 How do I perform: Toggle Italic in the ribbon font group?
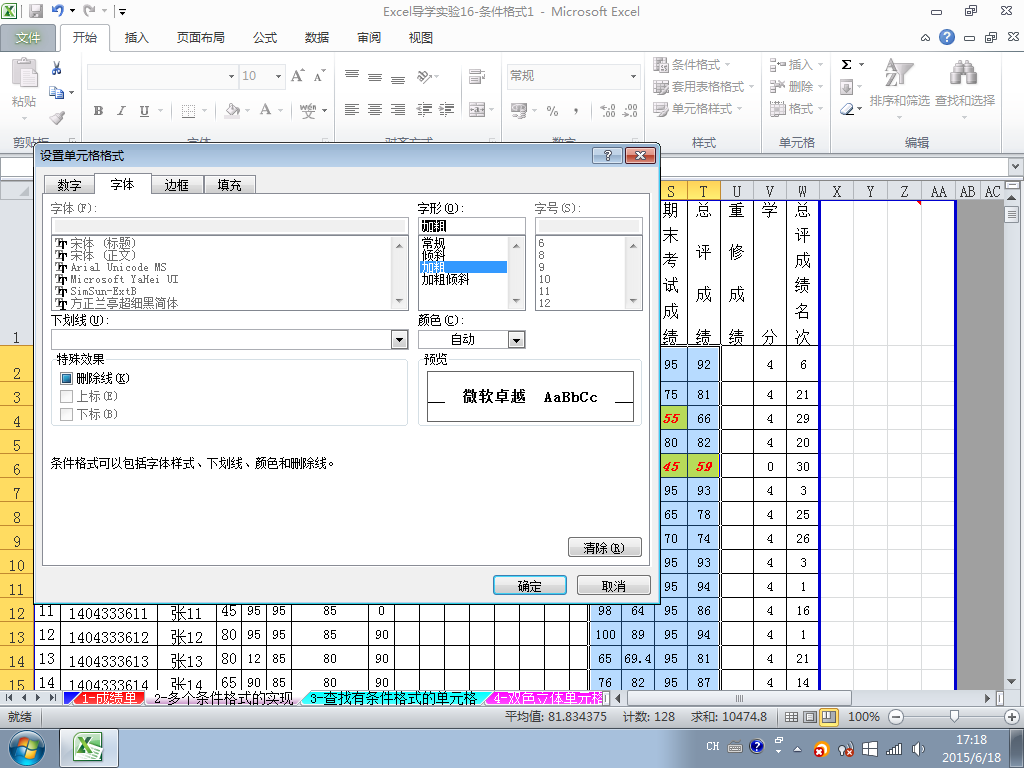click(x=121, y=111)
